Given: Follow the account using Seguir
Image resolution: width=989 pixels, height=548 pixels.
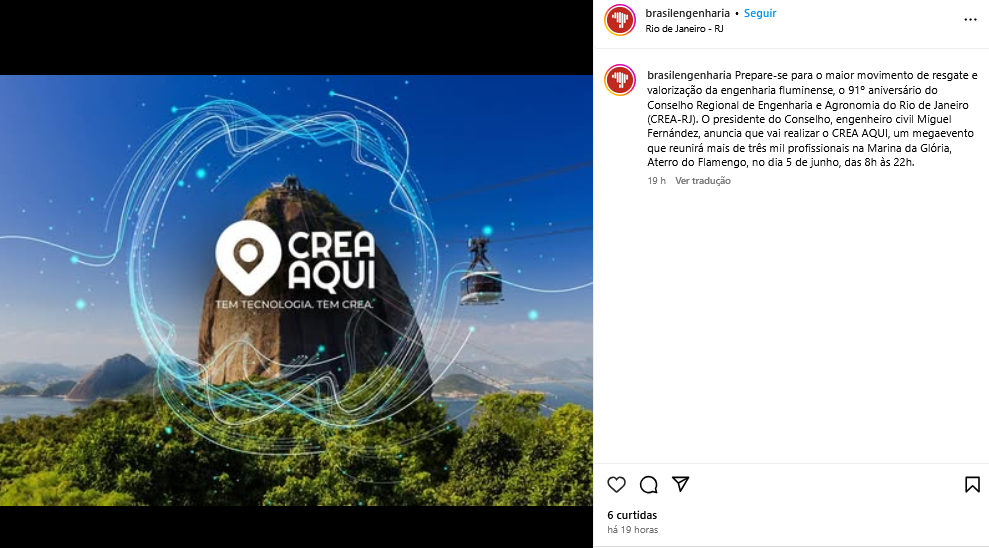Looking at the screenshot, I should click(x=759, y=13).
